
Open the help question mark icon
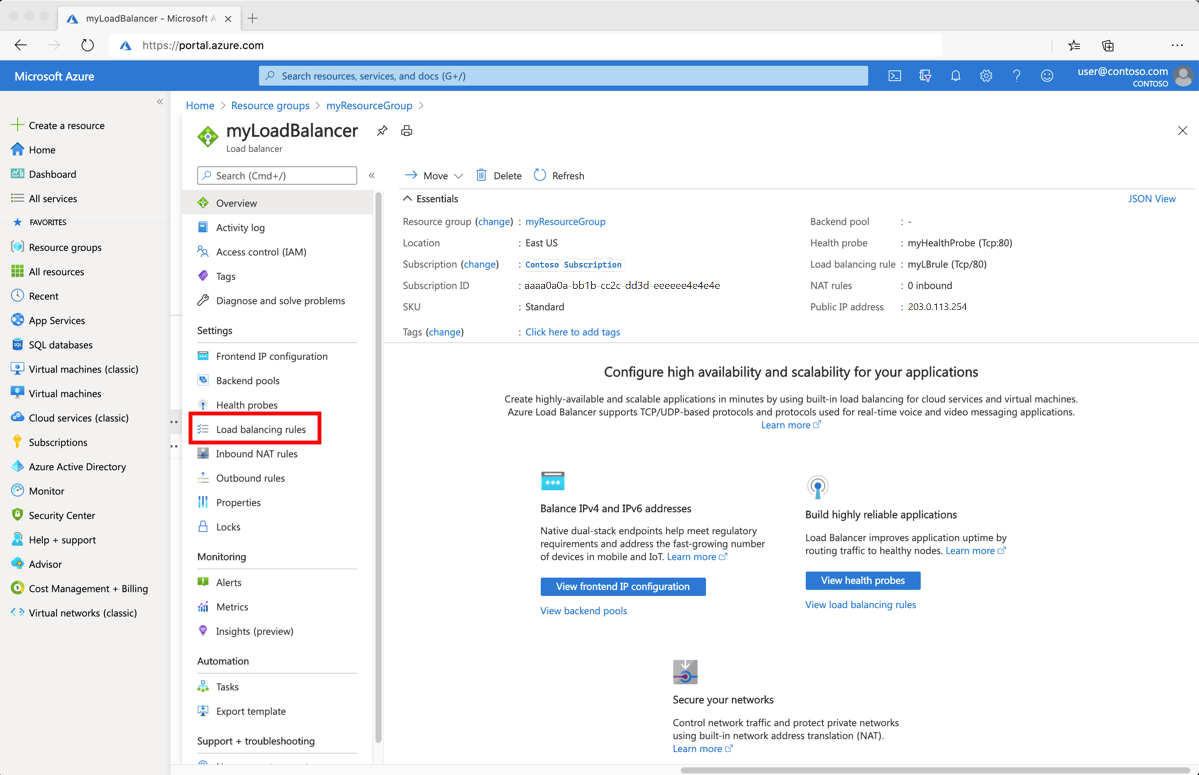tap(1016, 75)
